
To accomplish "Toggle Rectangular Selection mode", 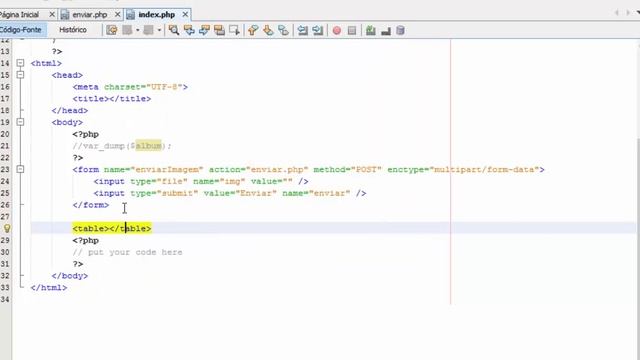I will [234, 30].
